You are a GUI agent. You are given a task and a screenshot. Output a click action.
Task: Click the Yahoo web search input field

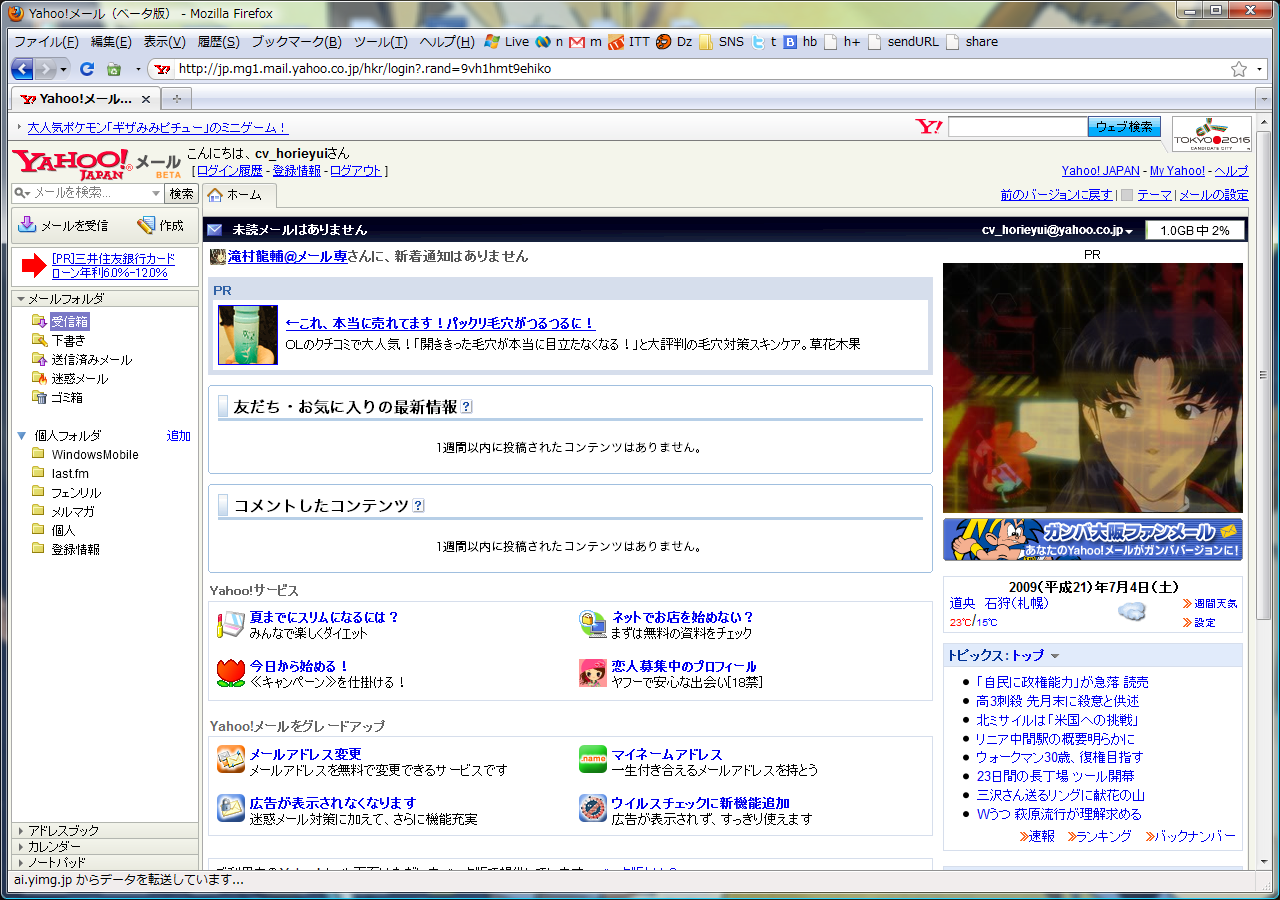click(1017, 127)
